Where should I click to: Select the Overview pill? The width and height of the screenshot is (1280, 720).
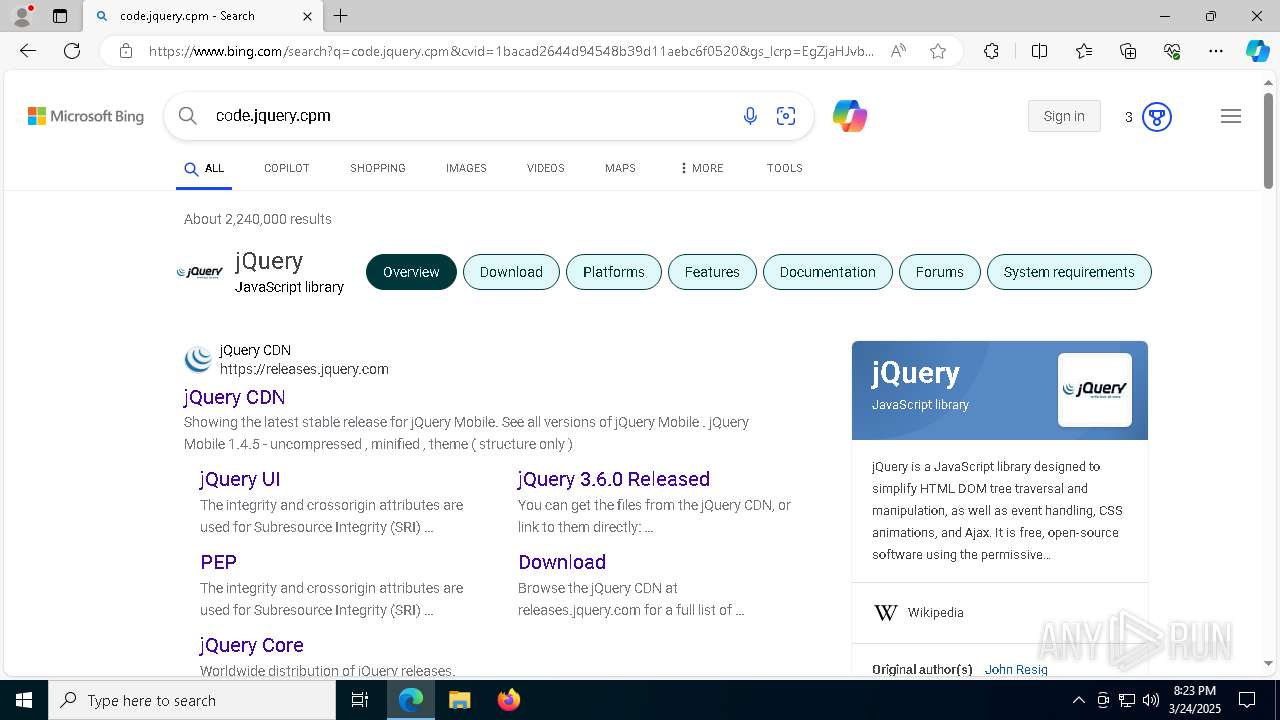coord(411,272)
